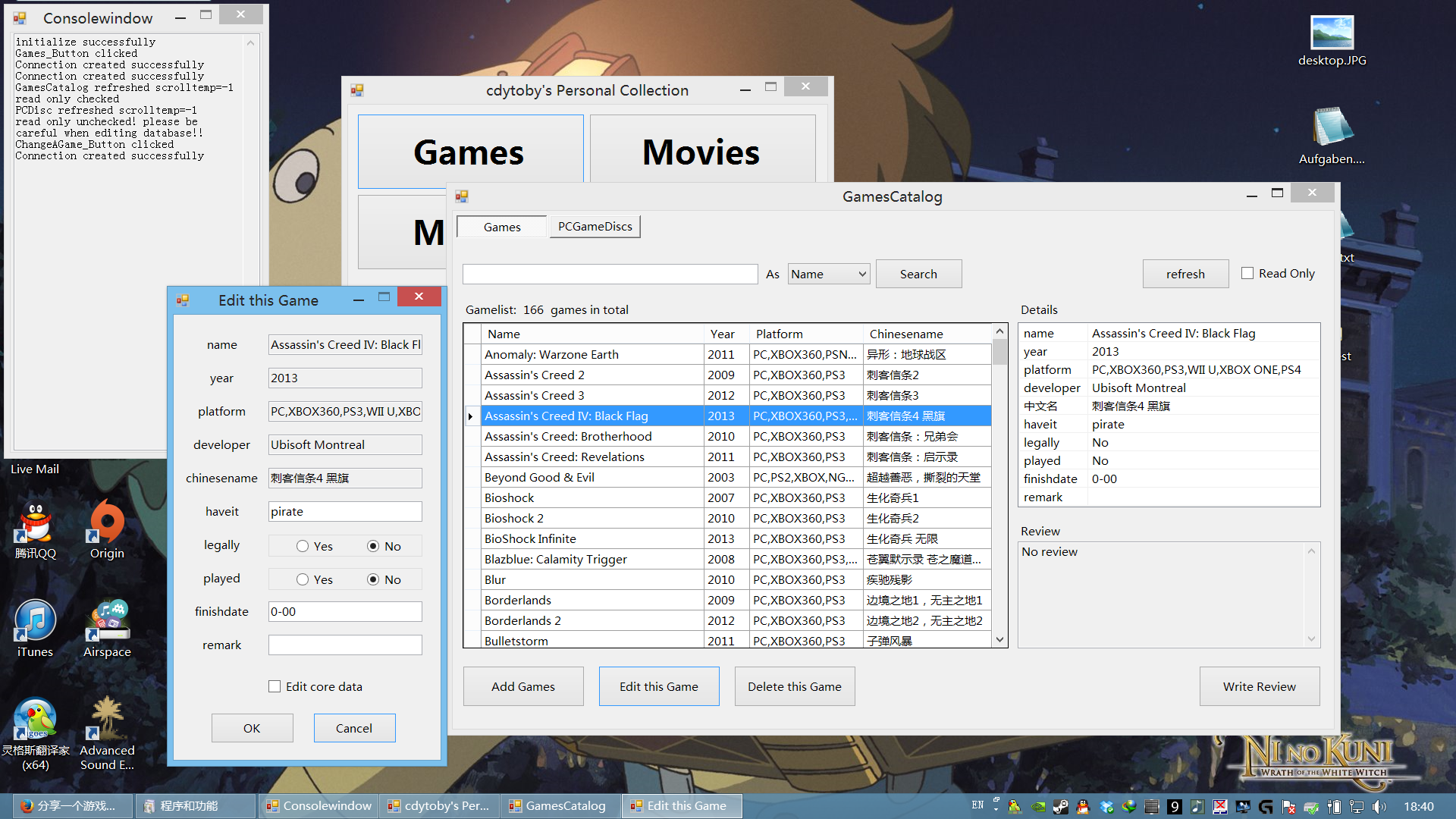Open desktop.JPG file on desktop

(x=1332, y=42)
